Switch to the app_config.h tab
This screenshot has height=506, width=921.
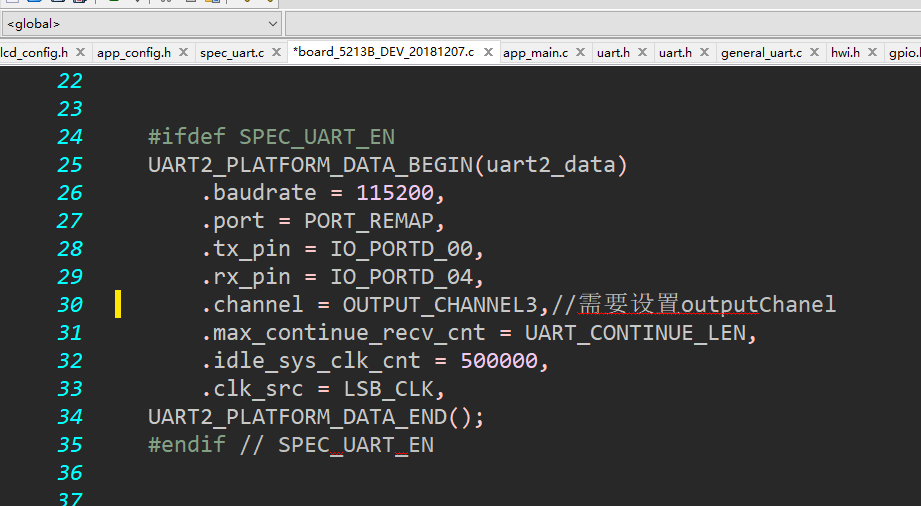tap(134, 53)
